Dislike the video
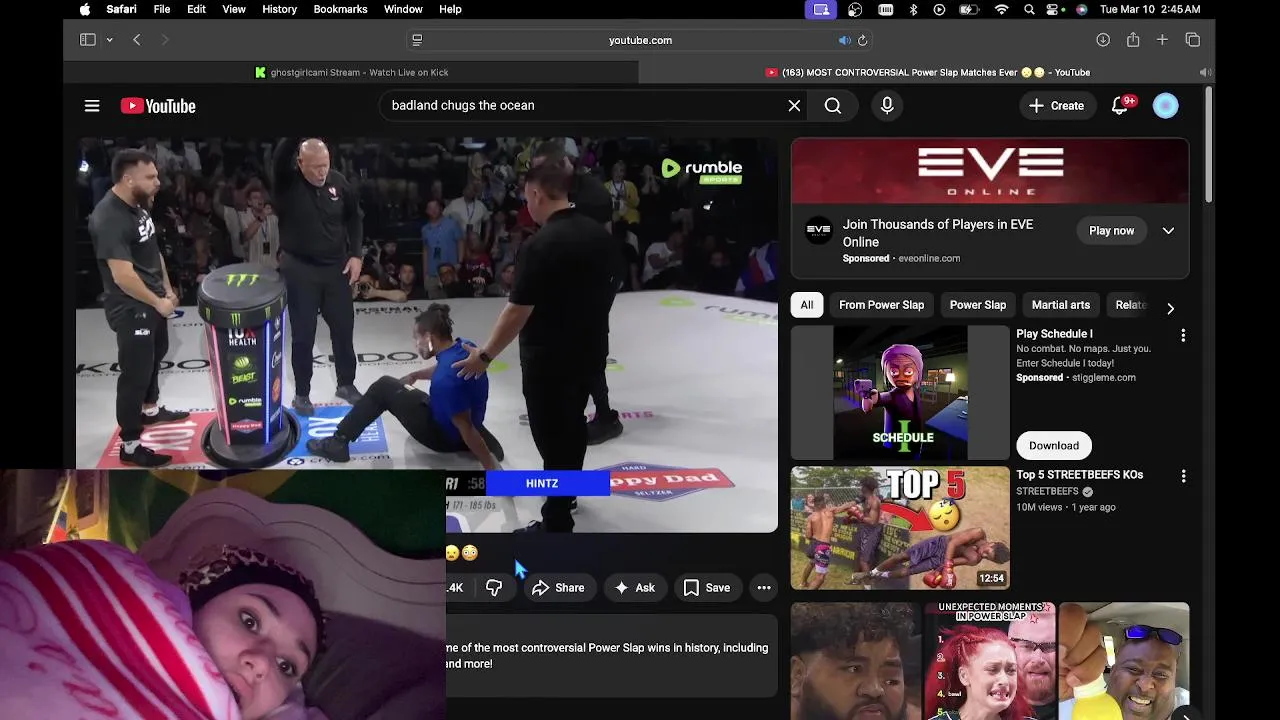 point(494,588)
